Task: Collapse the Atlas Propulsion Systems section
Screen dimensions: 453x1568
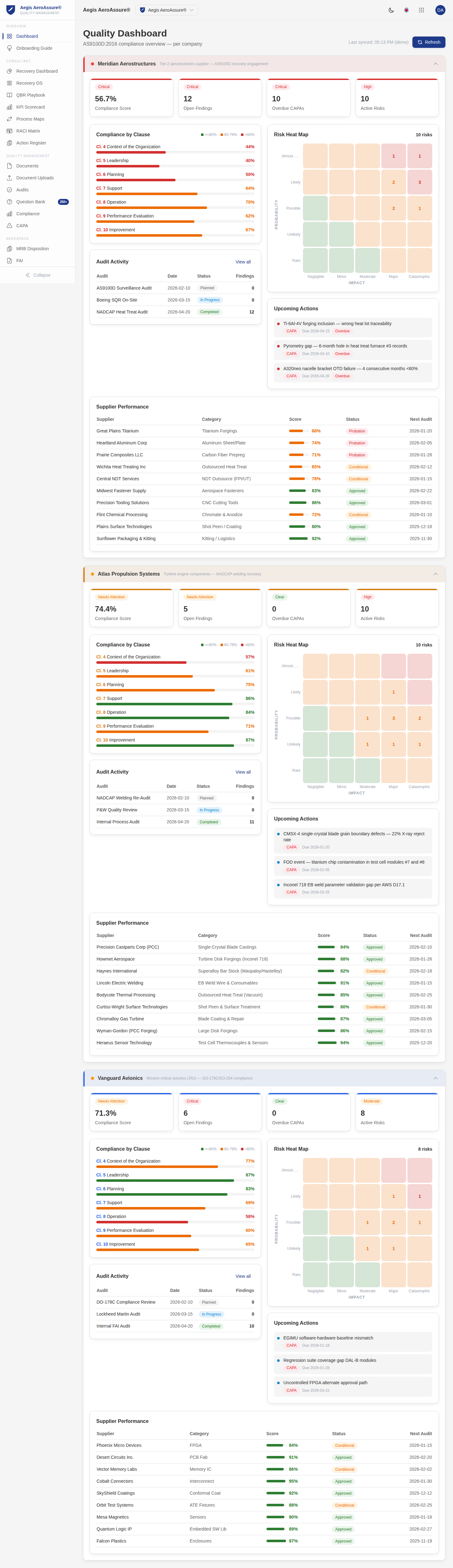Action: point(435,574)
